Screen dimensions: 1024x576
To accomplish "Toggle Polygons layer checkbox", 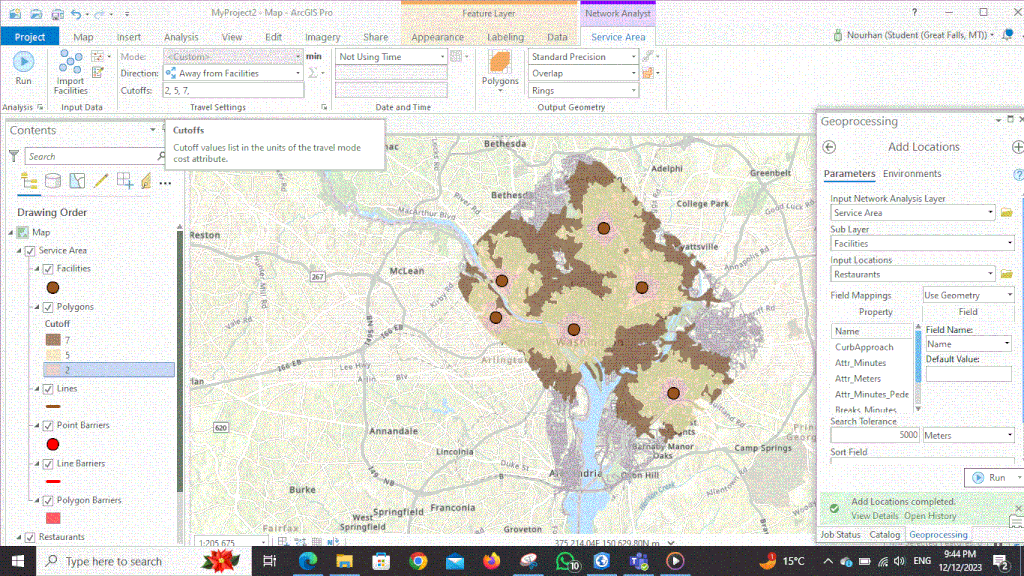I will (48, 307).
